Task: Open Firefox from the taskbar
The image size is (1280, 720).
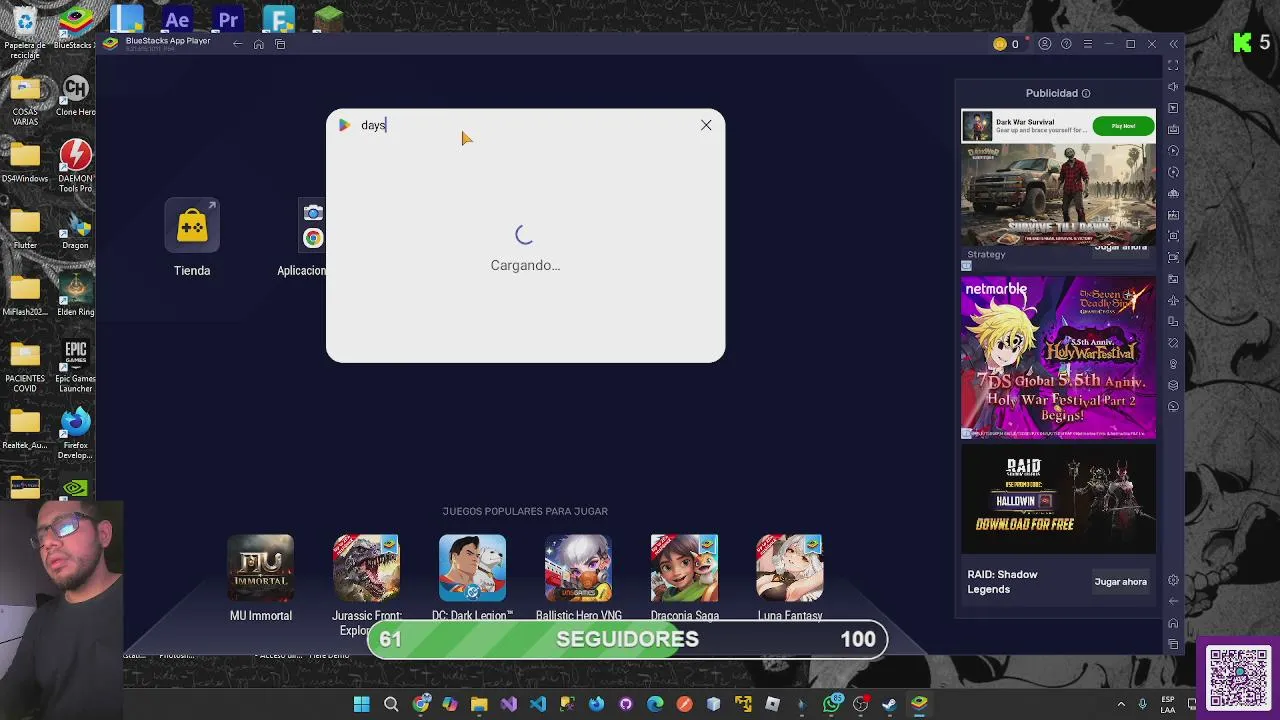Action: [596, 704]
